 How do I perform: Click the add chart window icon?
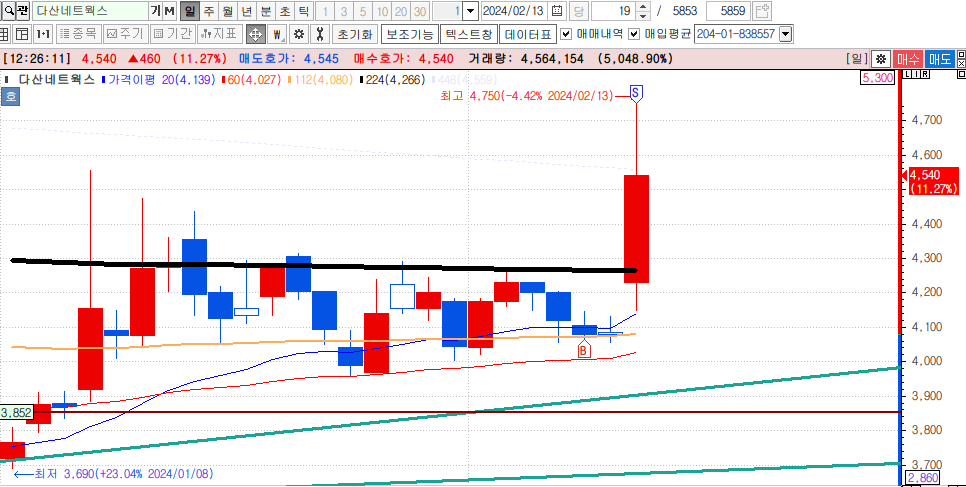pyautogui.click(x=762, y=10)
